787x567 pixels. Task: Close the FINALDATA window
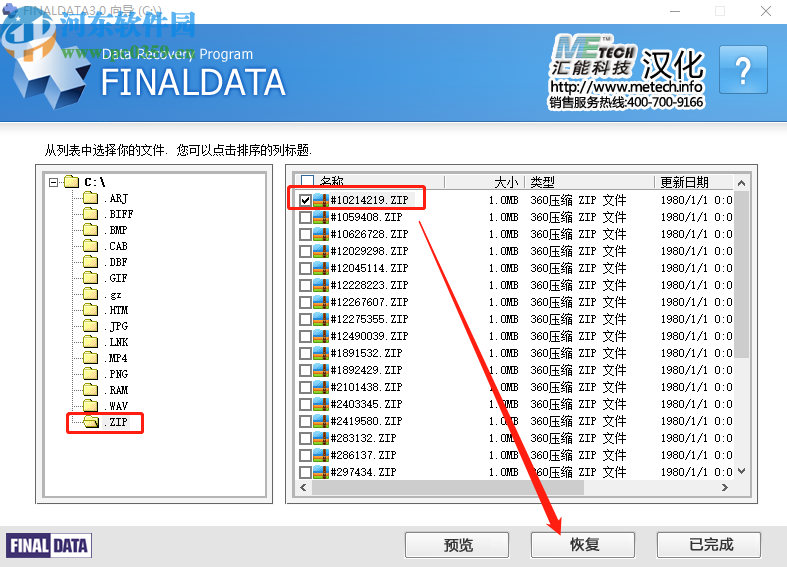pyautogui.click(x=765, y=11)
